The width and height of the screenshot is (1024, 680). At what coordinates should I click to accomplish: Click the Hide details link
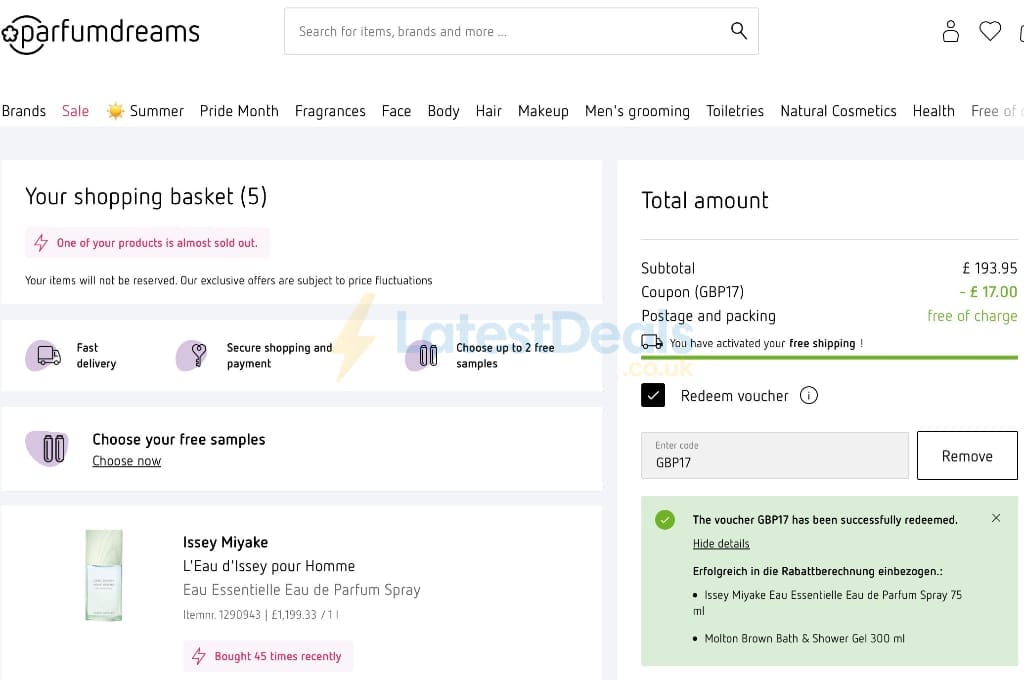[721, 543]
